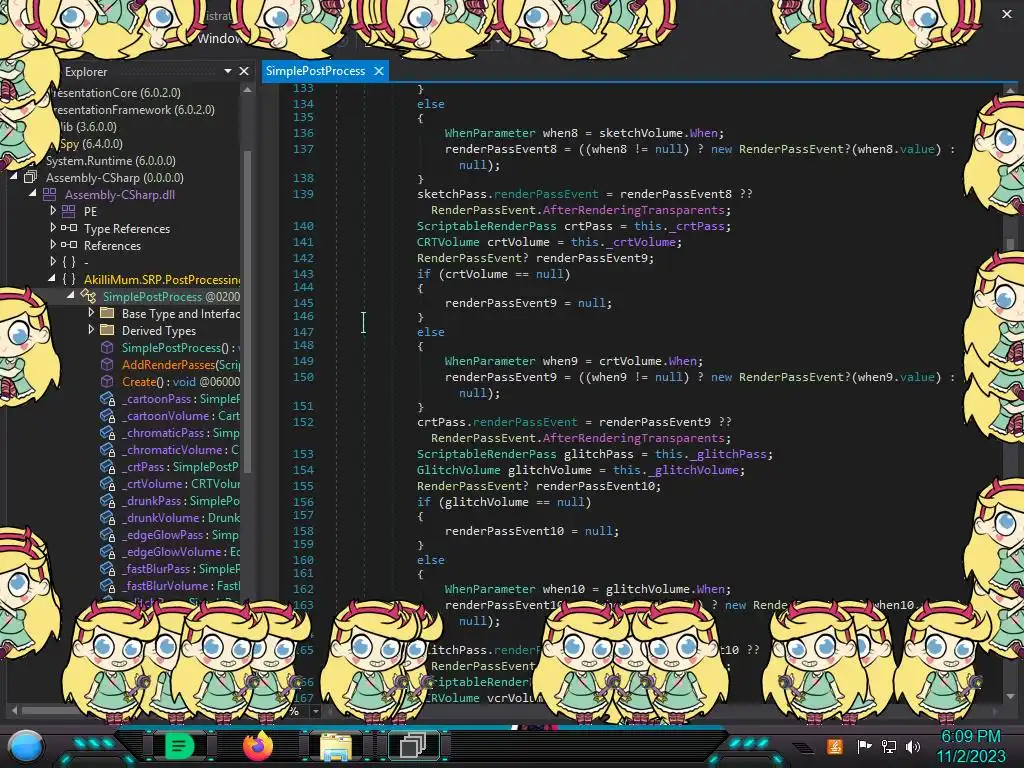
Task: Click the PE node icon
Action: (x=69, y=211)
